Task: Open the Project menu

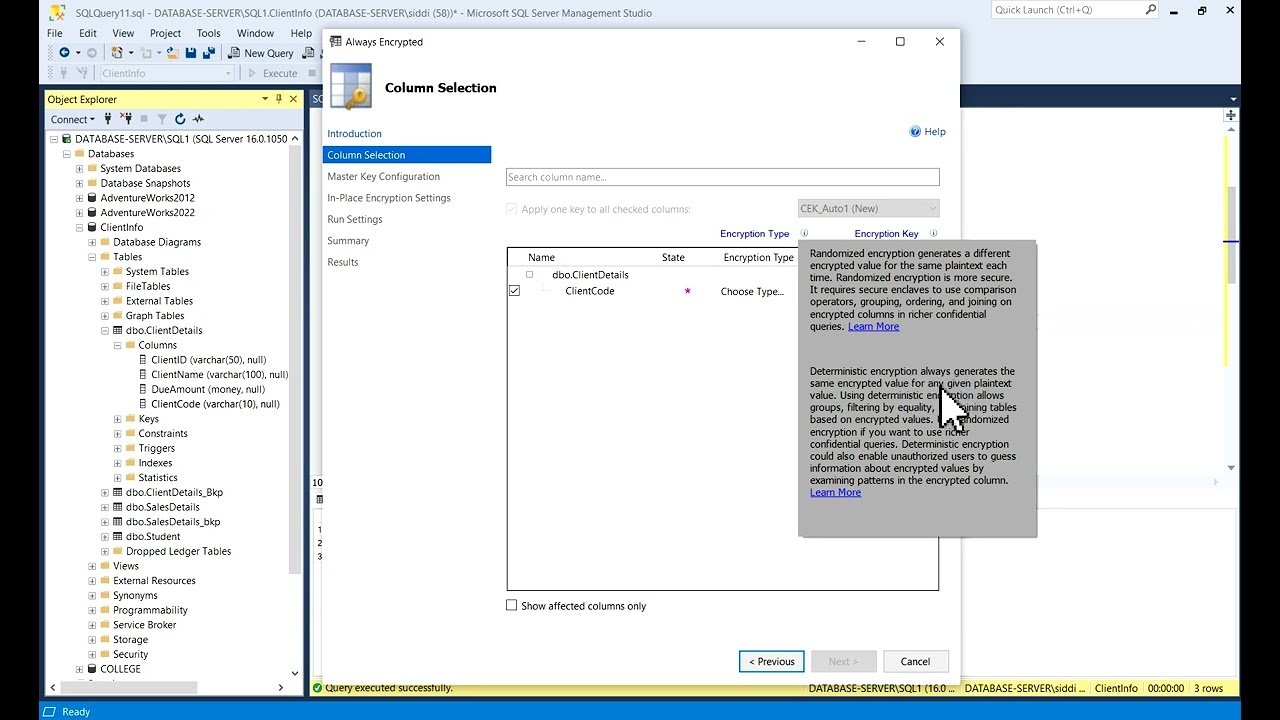Action: [x=165, y=33]
